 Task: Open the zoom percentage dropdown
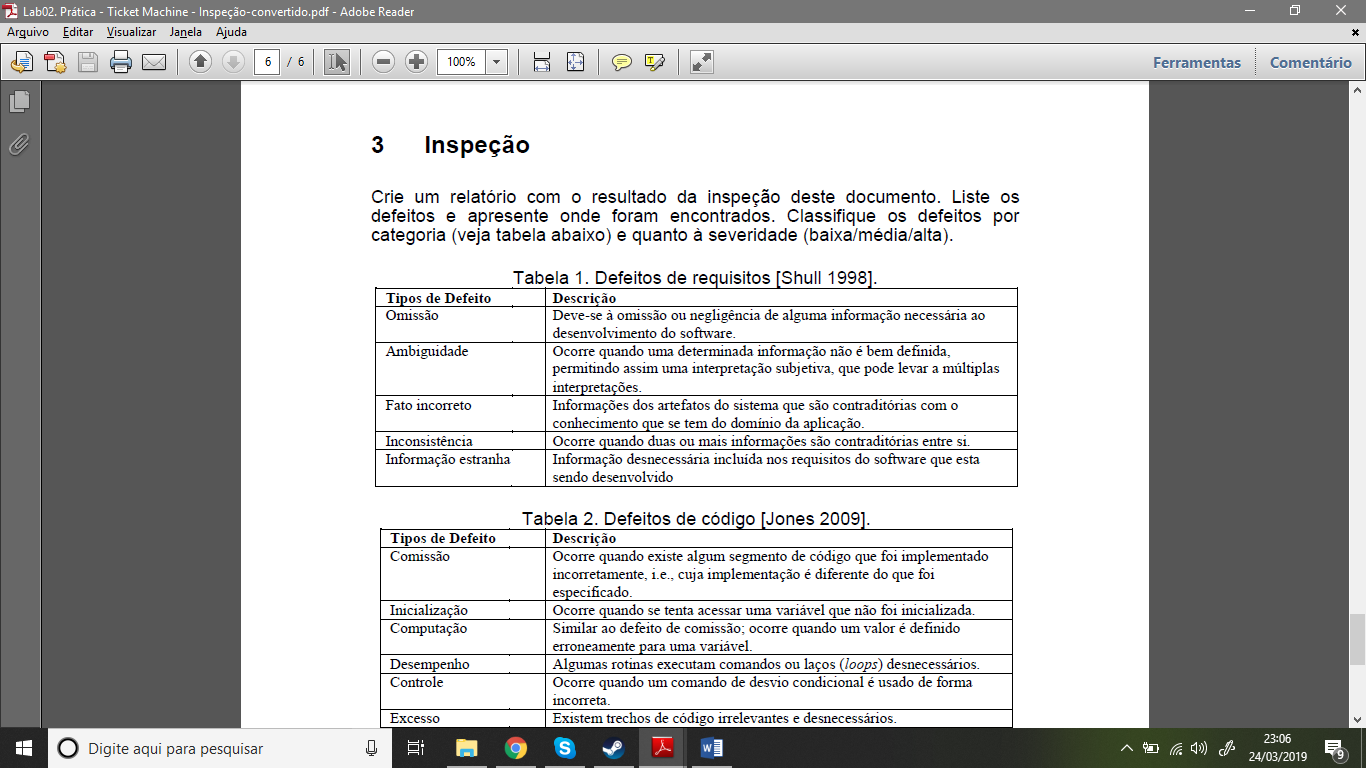pos(497,61)
